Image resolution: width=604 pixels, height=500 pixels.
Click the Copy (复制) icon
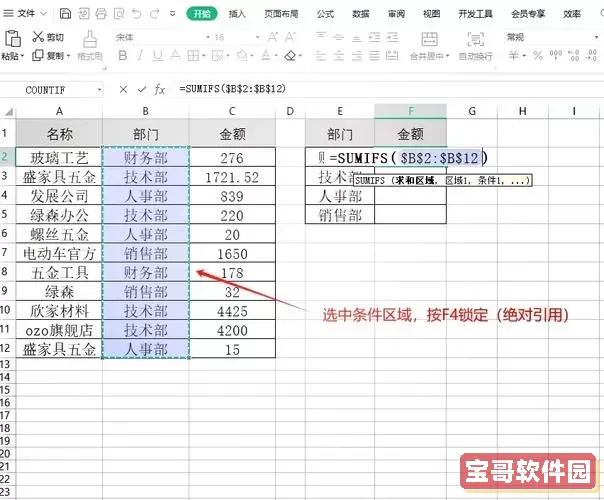(x=38, y=55)
